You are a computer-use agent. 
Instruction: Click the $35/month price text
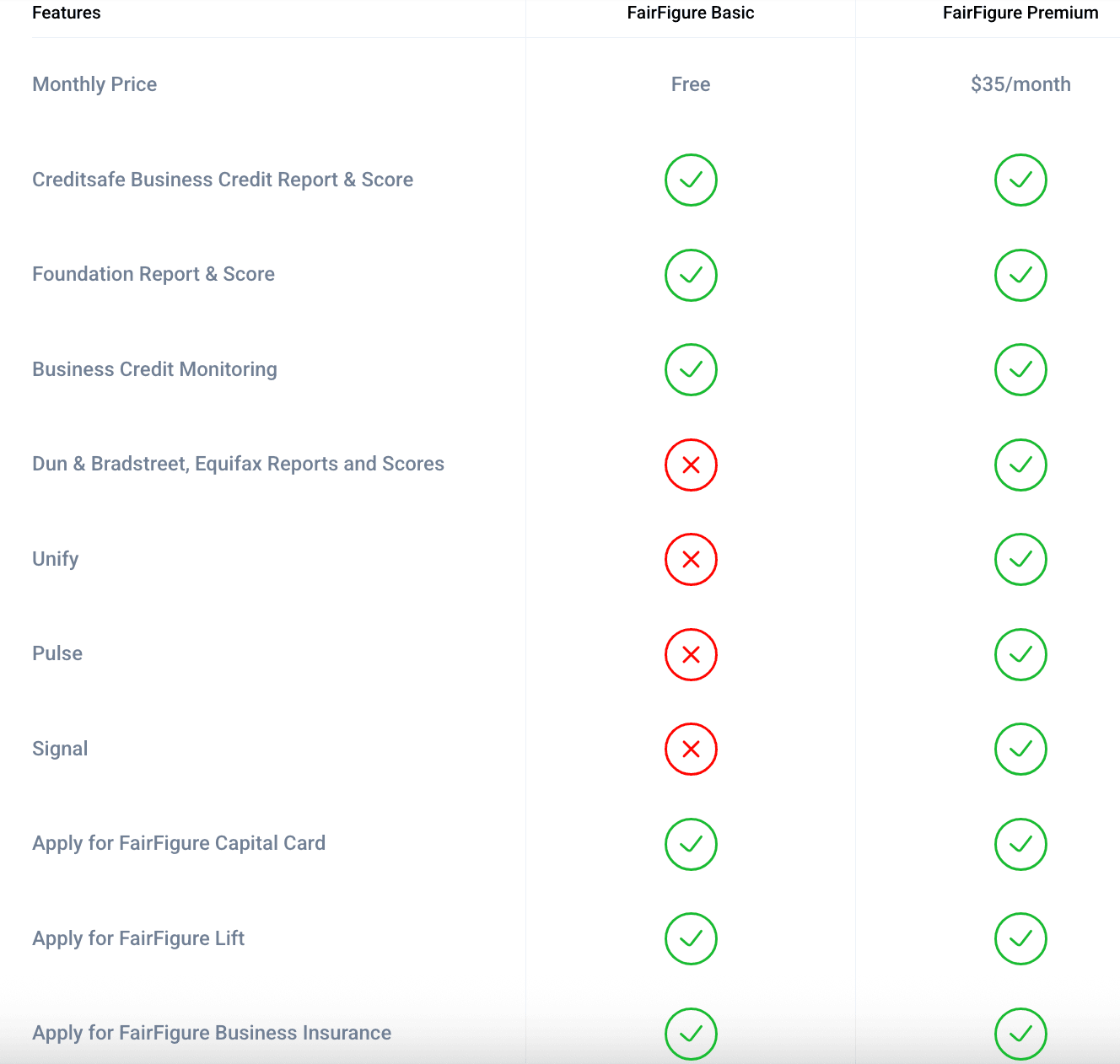click(x=1020, y=84)
